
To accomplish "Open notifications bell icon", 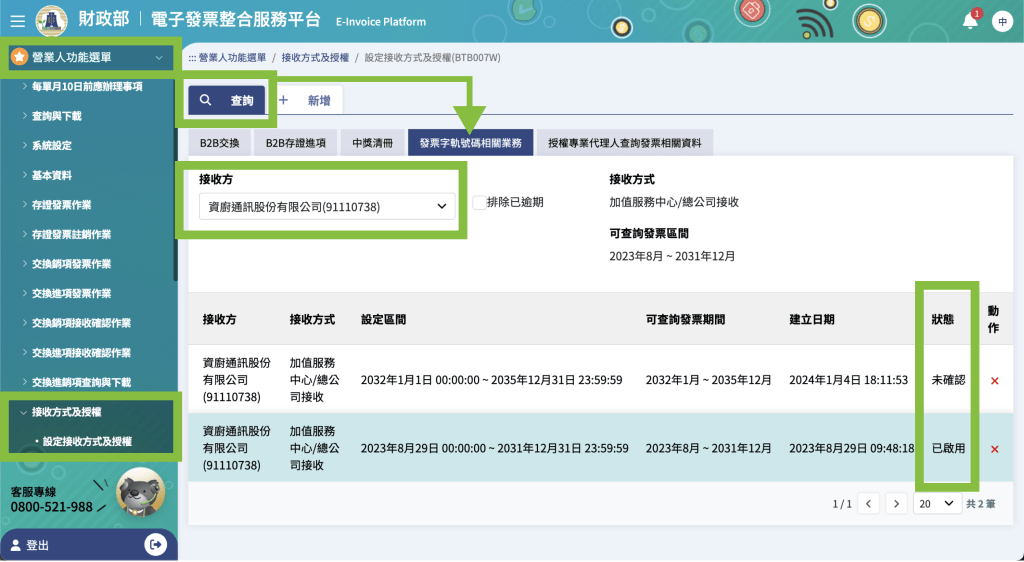I will [x=969, y=21].
